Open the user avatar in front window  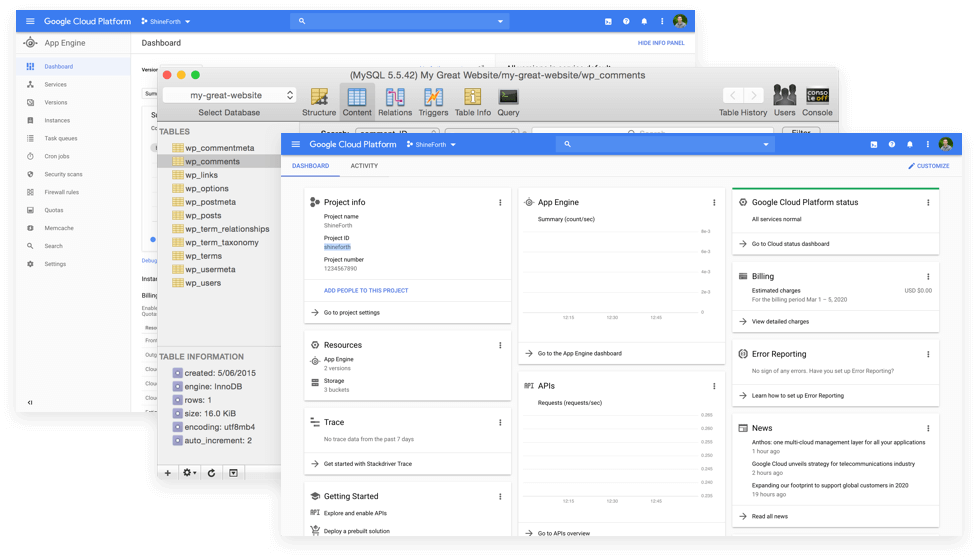946,144
